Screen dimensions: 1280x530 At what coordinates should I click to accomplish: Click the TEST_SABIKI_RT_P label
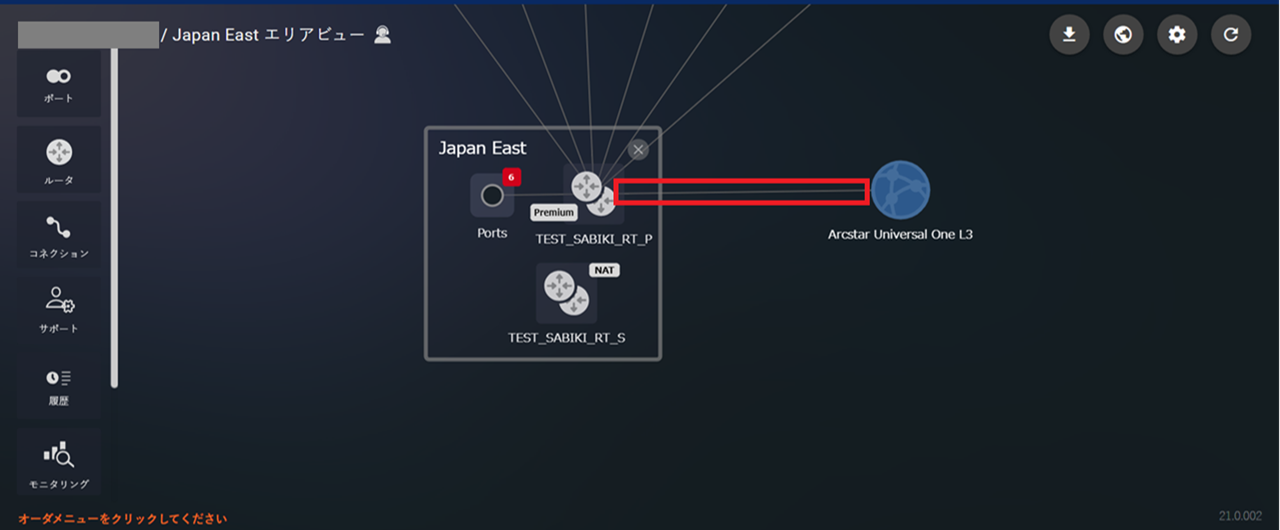tap(594, 239)
